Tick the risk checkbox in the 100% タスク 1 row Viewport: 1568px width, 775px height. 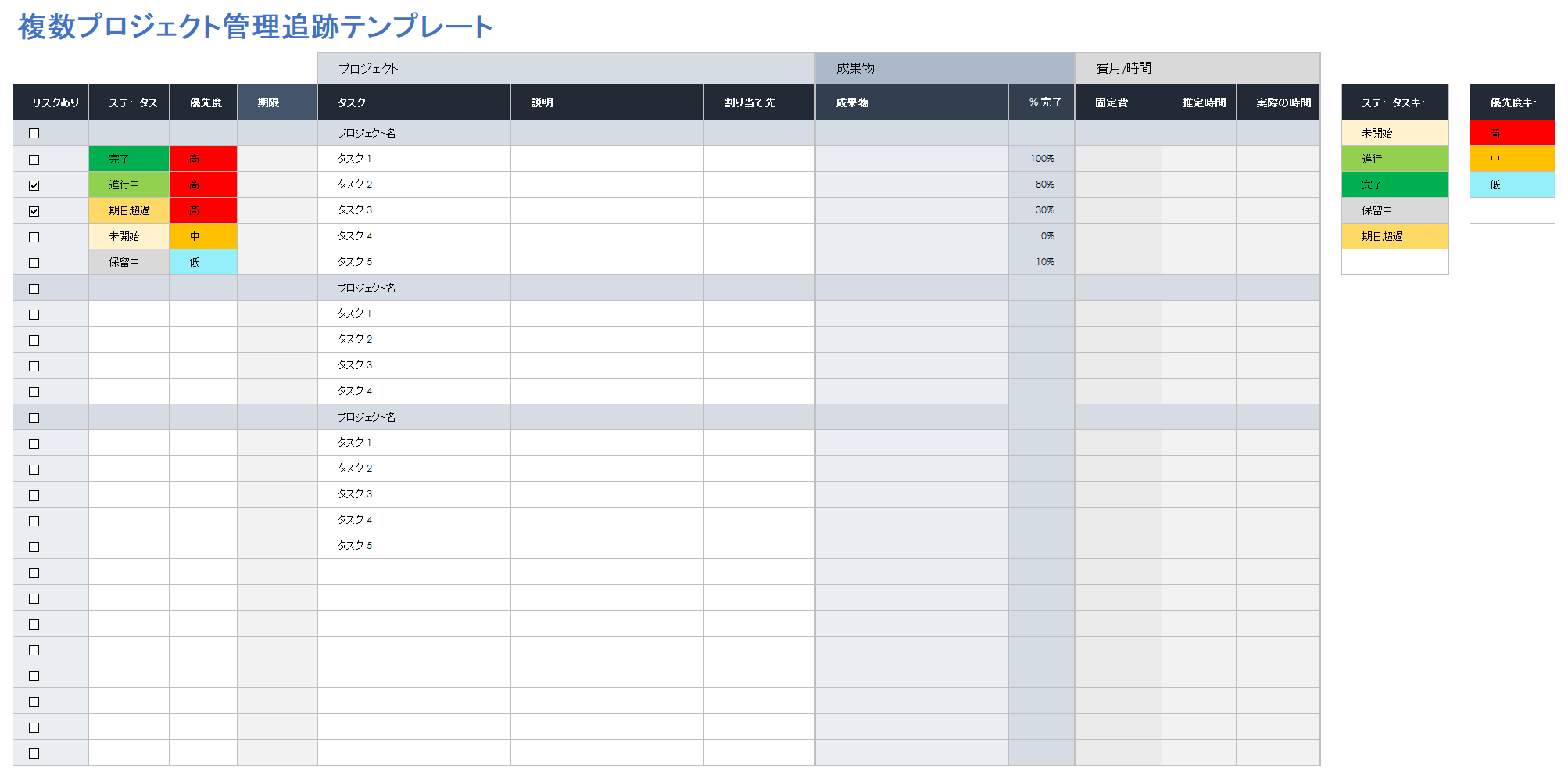[34, 160]
